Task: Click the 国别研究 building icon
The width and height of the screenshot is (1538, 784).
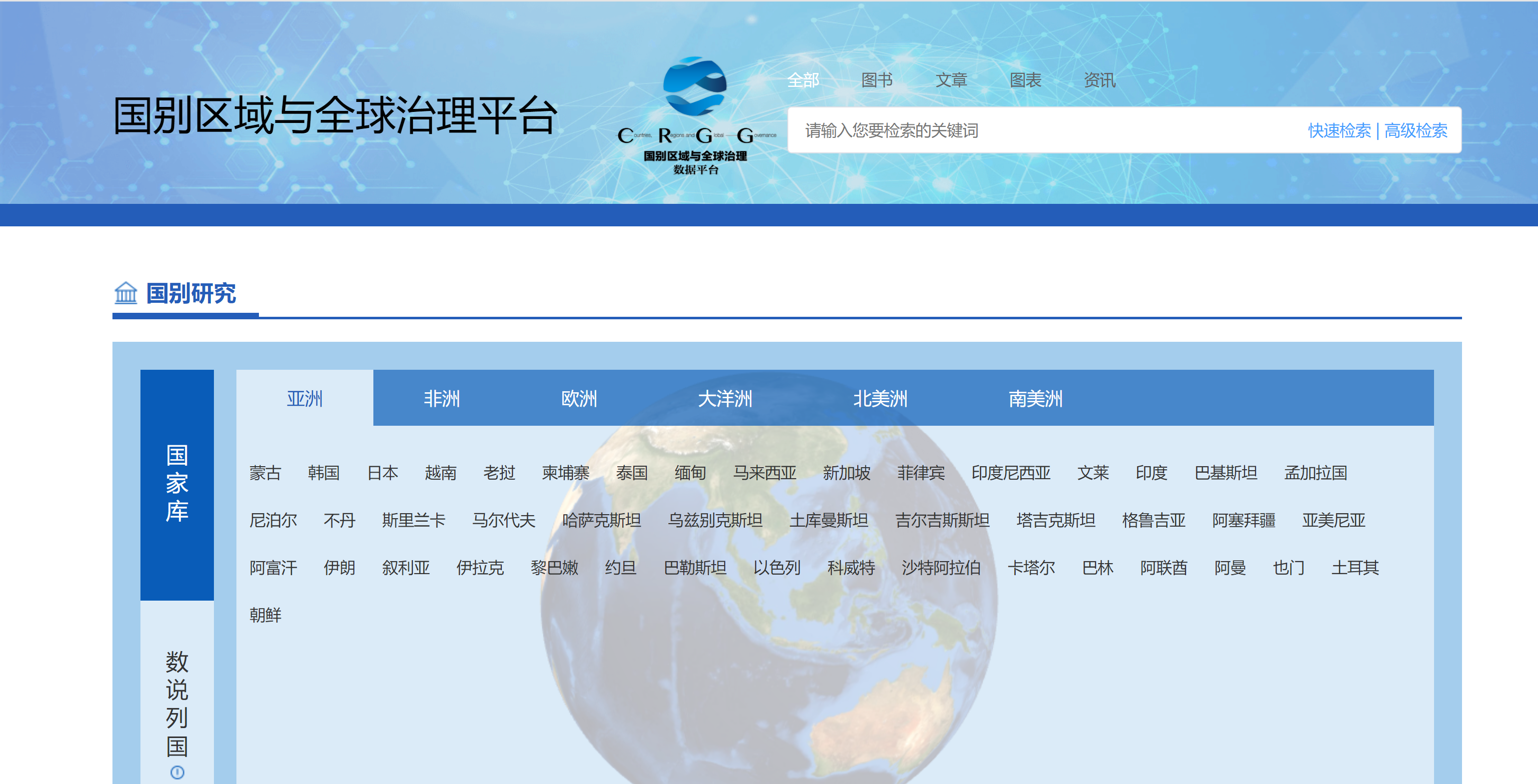Action: (x=125, y=293)
